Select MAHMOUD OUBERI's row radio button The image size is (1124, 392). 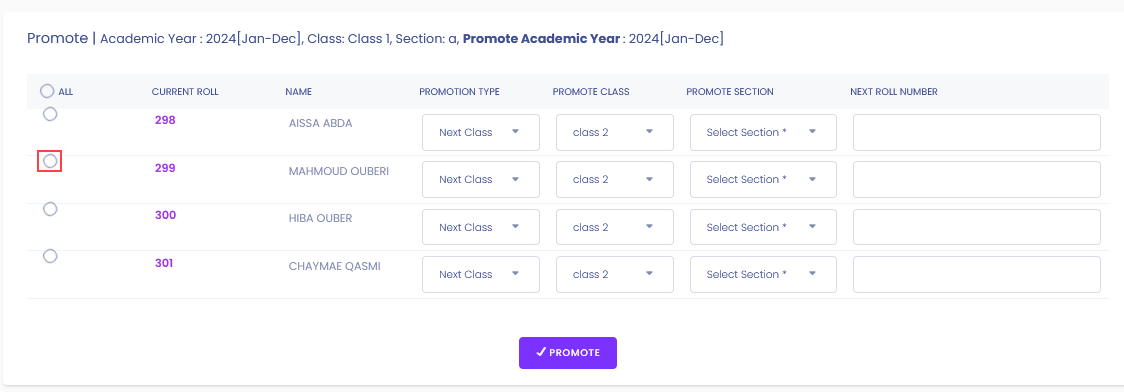coord(50,161)
